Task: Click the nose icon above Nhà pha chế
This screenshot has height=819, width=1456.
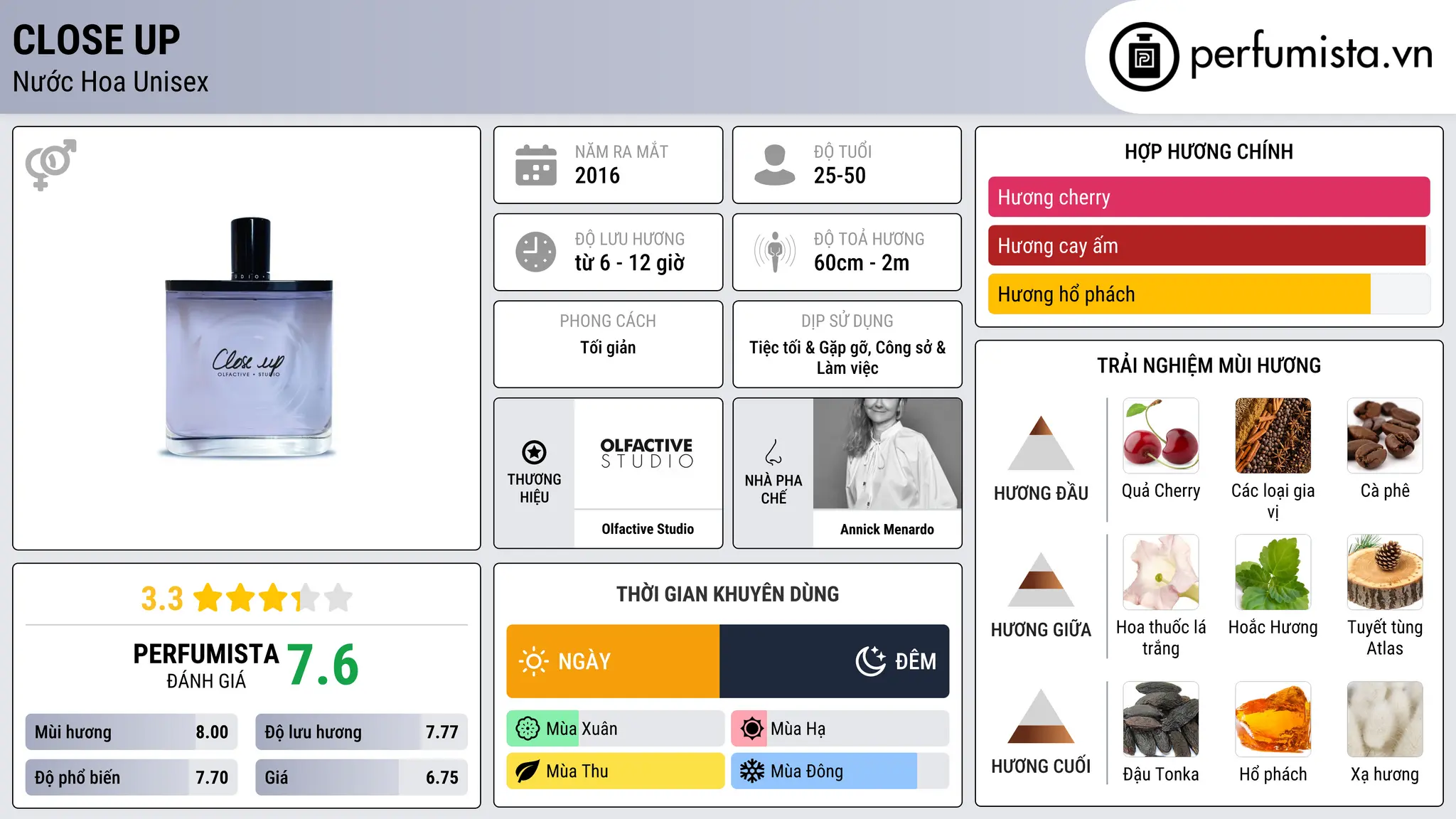Action: (x=773, y=452)
